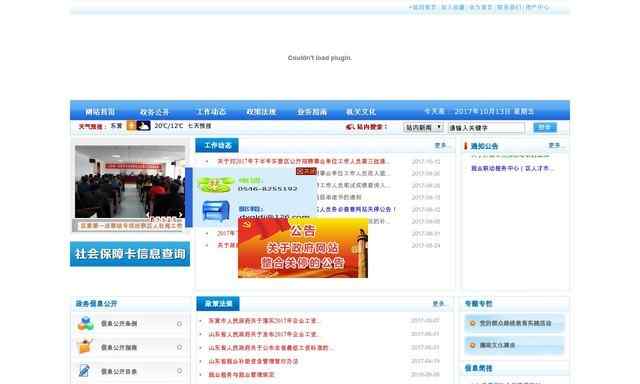This screenshot has height=384, width=640.
Task: Open the 七天预报 weather forecast link
Action: pos(199,126)
